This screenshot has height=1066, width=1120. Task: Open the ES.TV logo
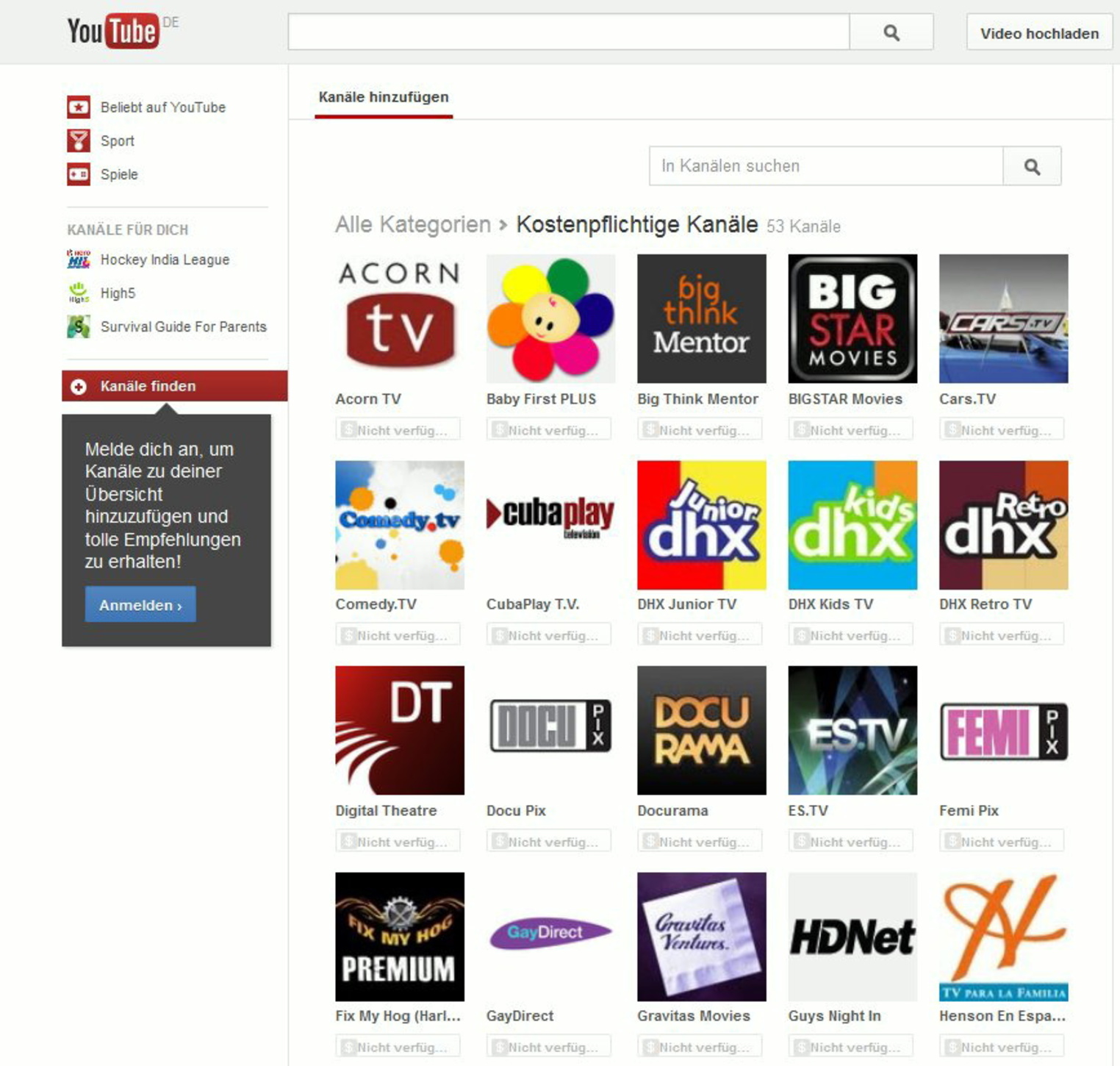click(x=852, y=730)
